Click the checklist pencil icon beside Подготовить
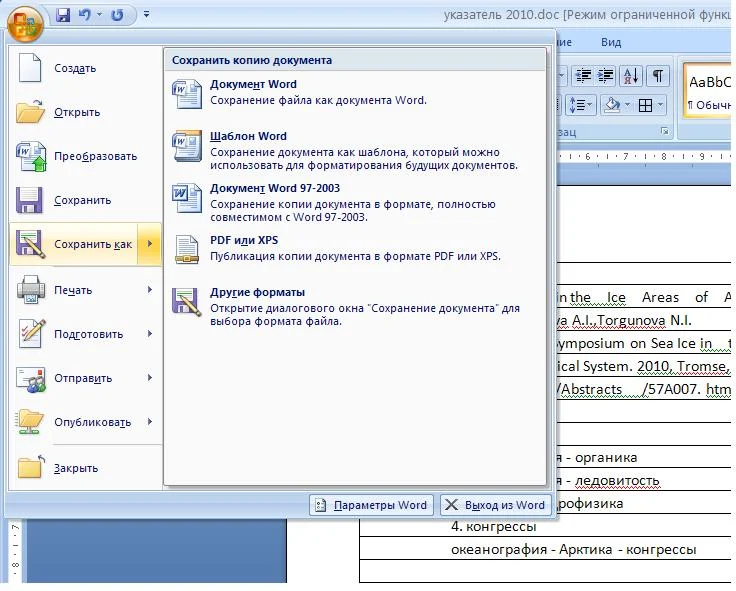Image resolution: width=736 pixels, height=591 pixels. point(32,333)
